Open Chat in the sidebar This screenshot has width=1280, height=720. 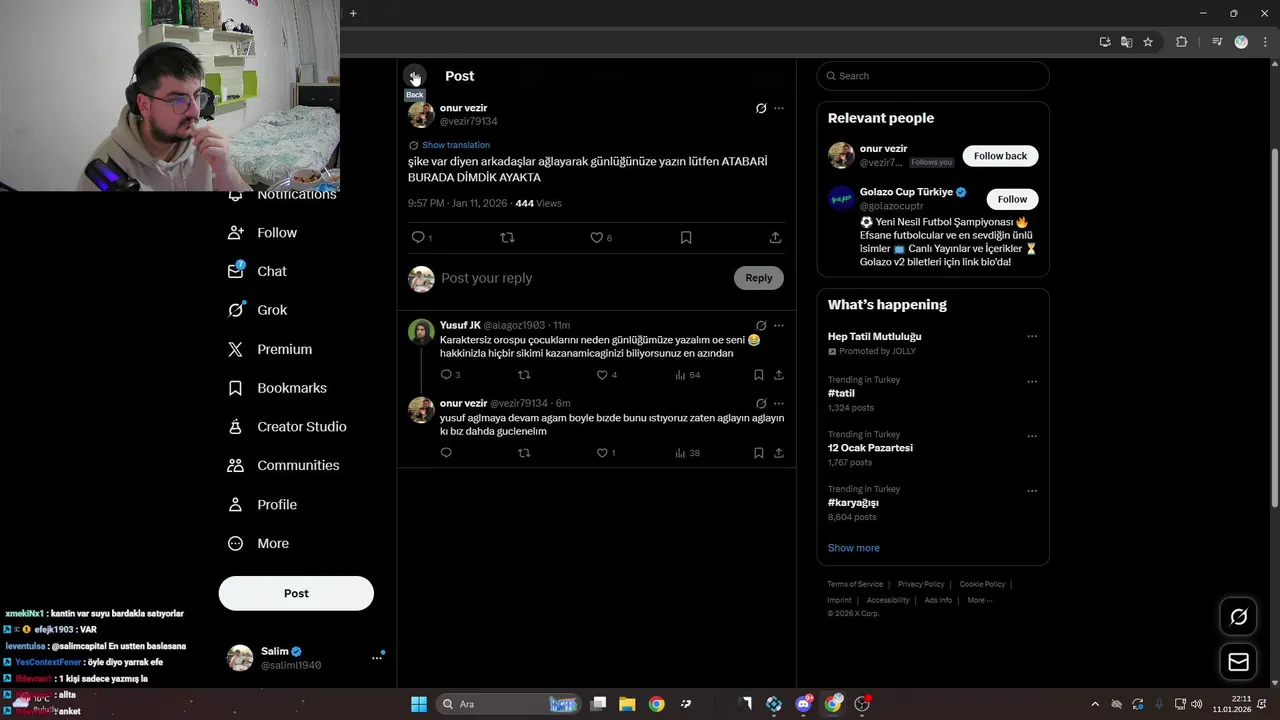257,271
